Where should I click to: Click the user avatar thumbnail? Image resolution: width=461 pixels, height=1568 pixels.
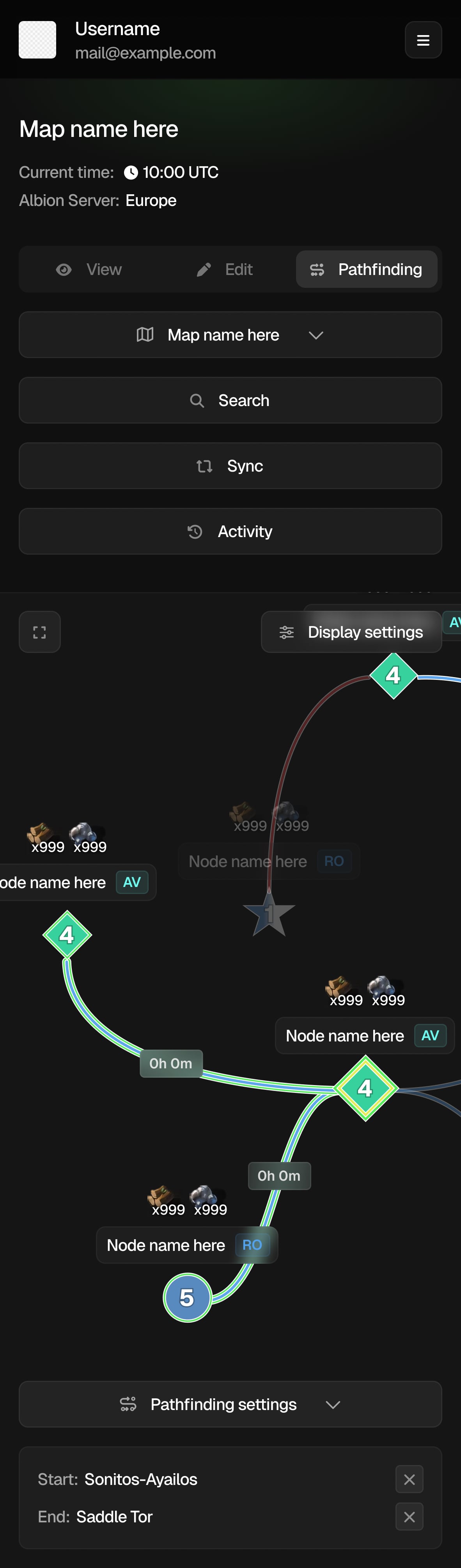tap(37, 40)
